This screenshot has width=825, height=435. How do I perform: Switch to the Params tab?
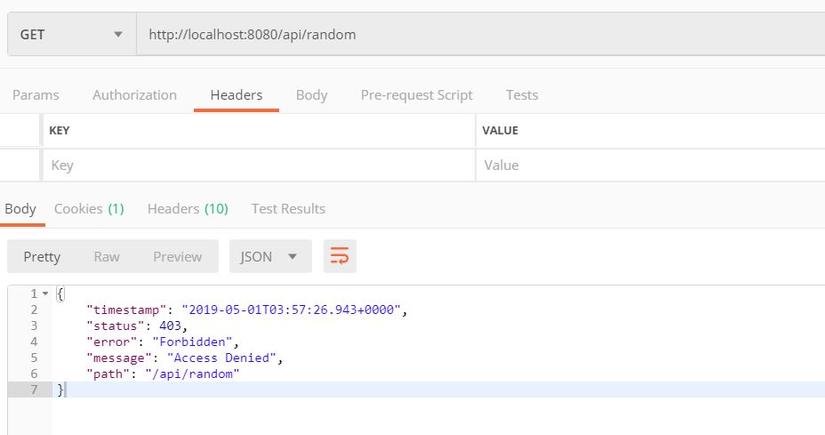[36, 95]
